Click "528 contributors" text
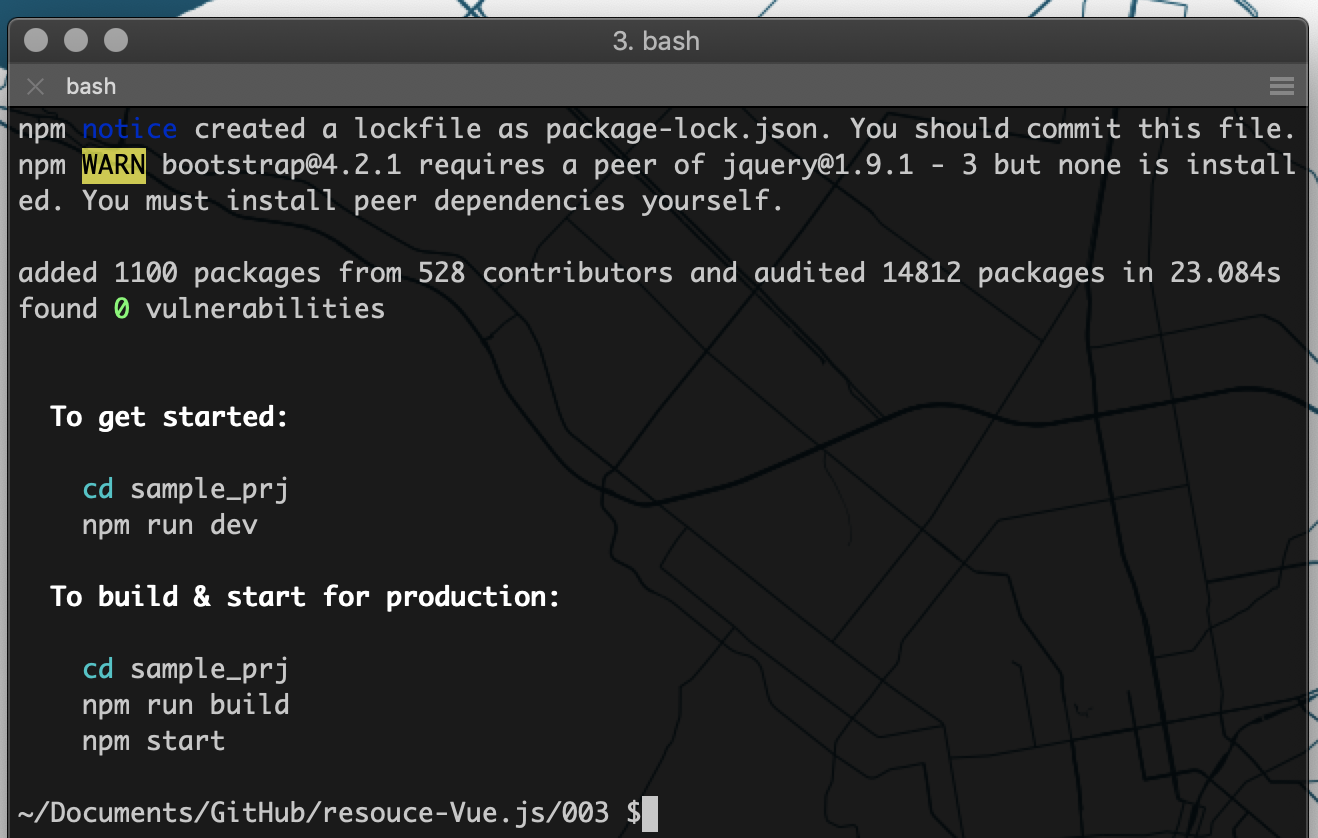This screenshot has width=1318, height=838. (x=545, y=273)
